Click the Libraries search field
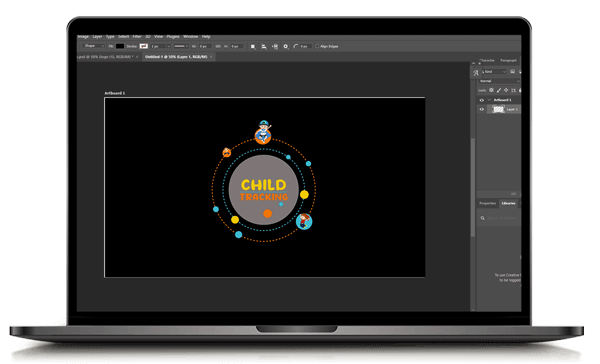This screenshot has height=364, width=600. 500,218
